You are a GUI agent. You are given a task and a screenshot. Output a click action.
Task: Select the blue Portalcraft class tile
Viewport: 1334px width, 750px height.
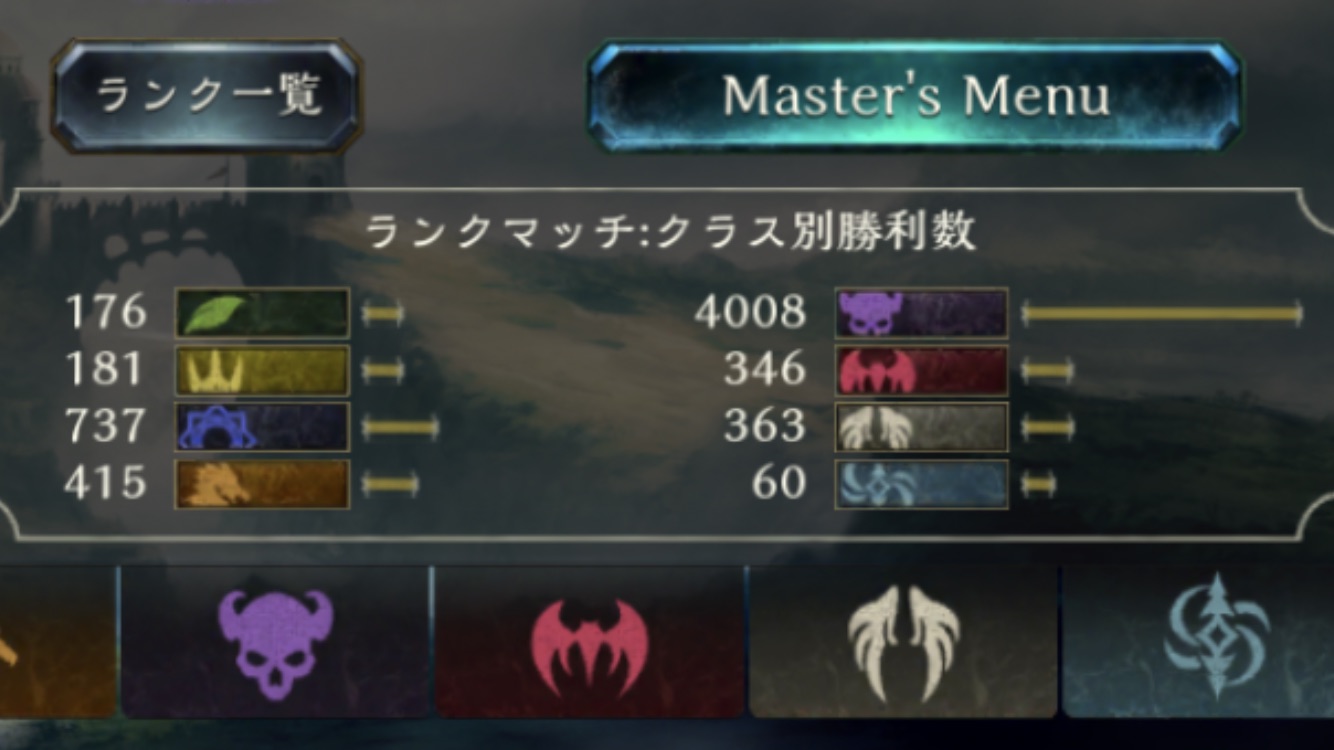click(1199, 642)
